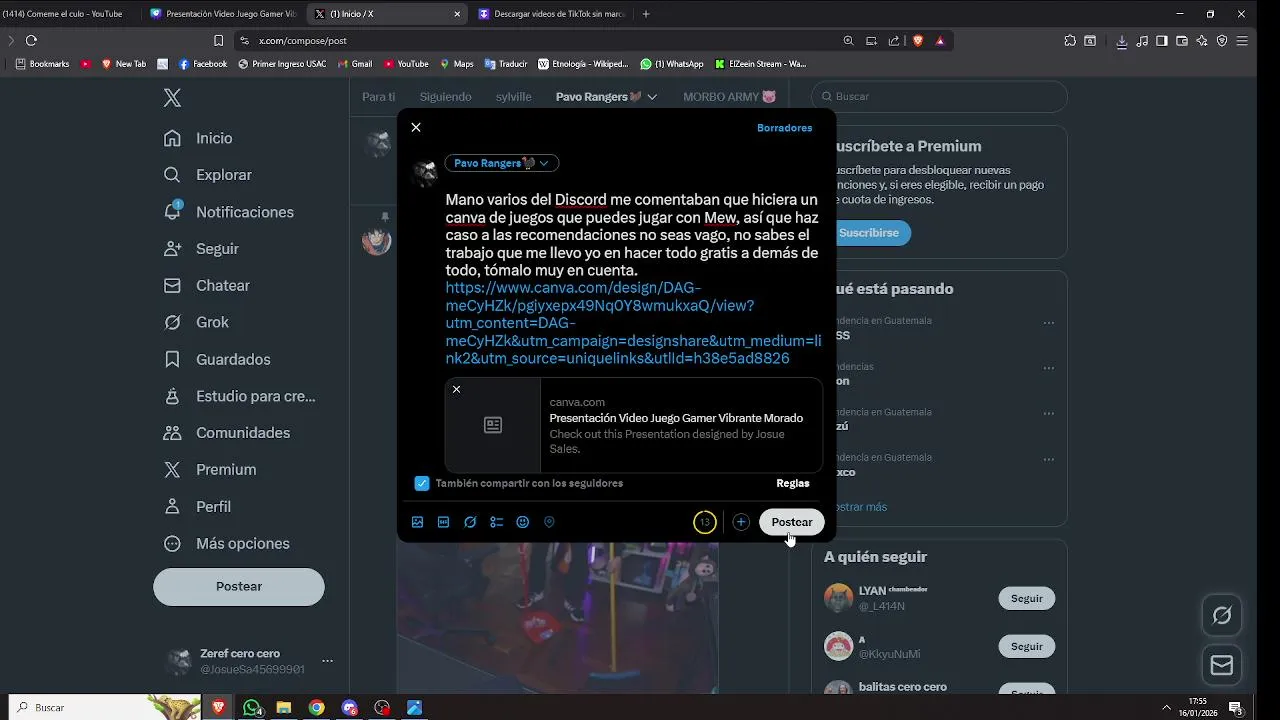
Task: Open the Brave Wallet icon
Action: point(1182,41)
